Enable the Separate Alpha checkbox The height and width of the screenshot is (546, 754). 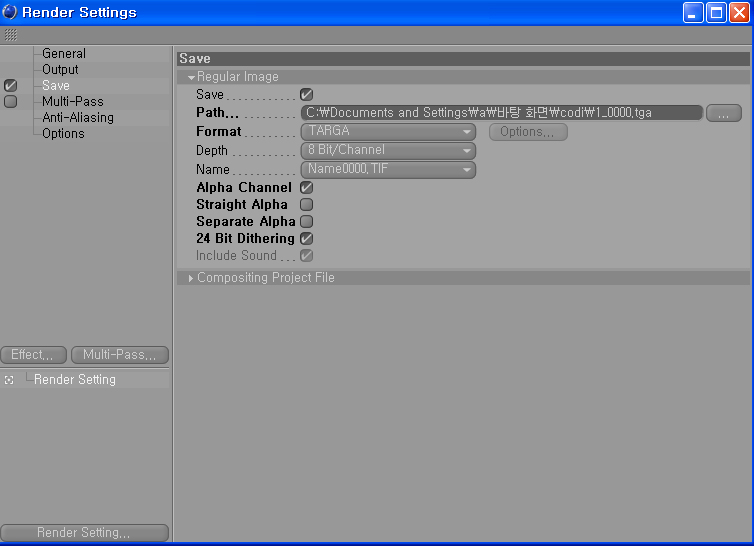307,221
